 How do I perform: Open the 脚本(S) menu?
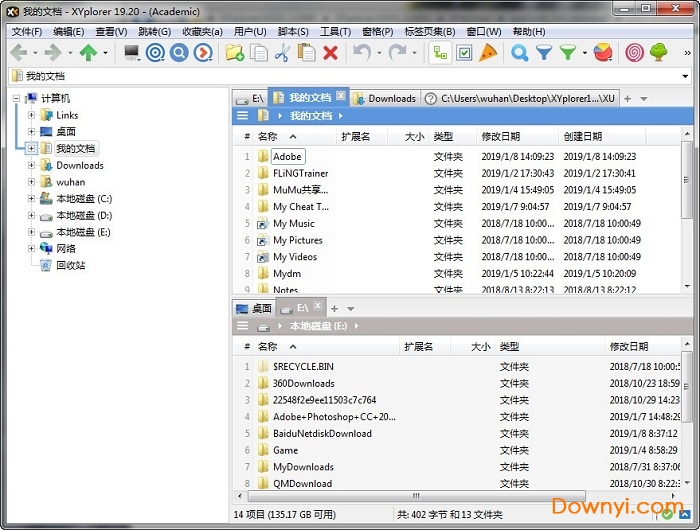pos(293,32)
